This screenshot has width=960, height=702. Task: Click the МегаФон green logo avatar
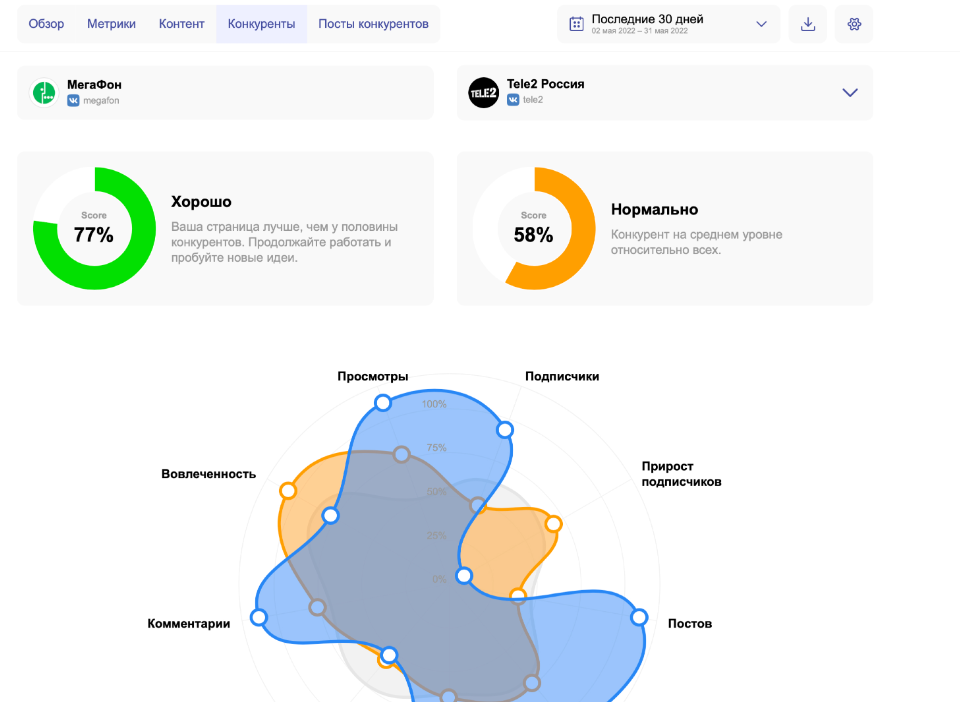44,92
